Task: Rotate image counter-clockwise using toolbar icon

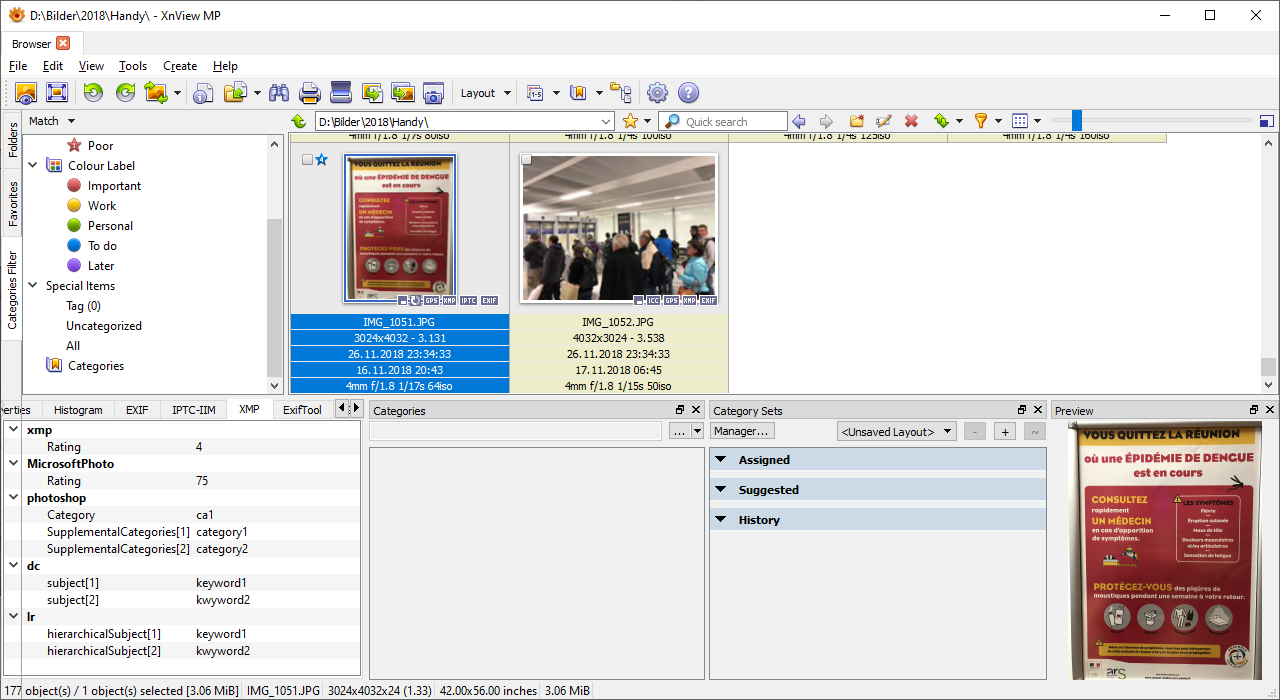Action: tap(93, 93)
